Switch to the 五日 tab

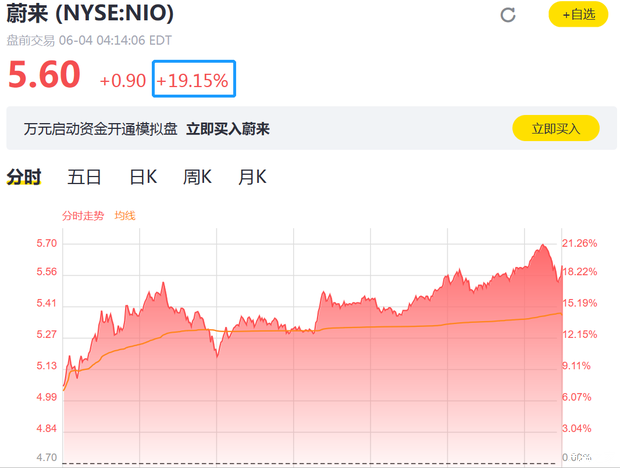tap(84, 177)
